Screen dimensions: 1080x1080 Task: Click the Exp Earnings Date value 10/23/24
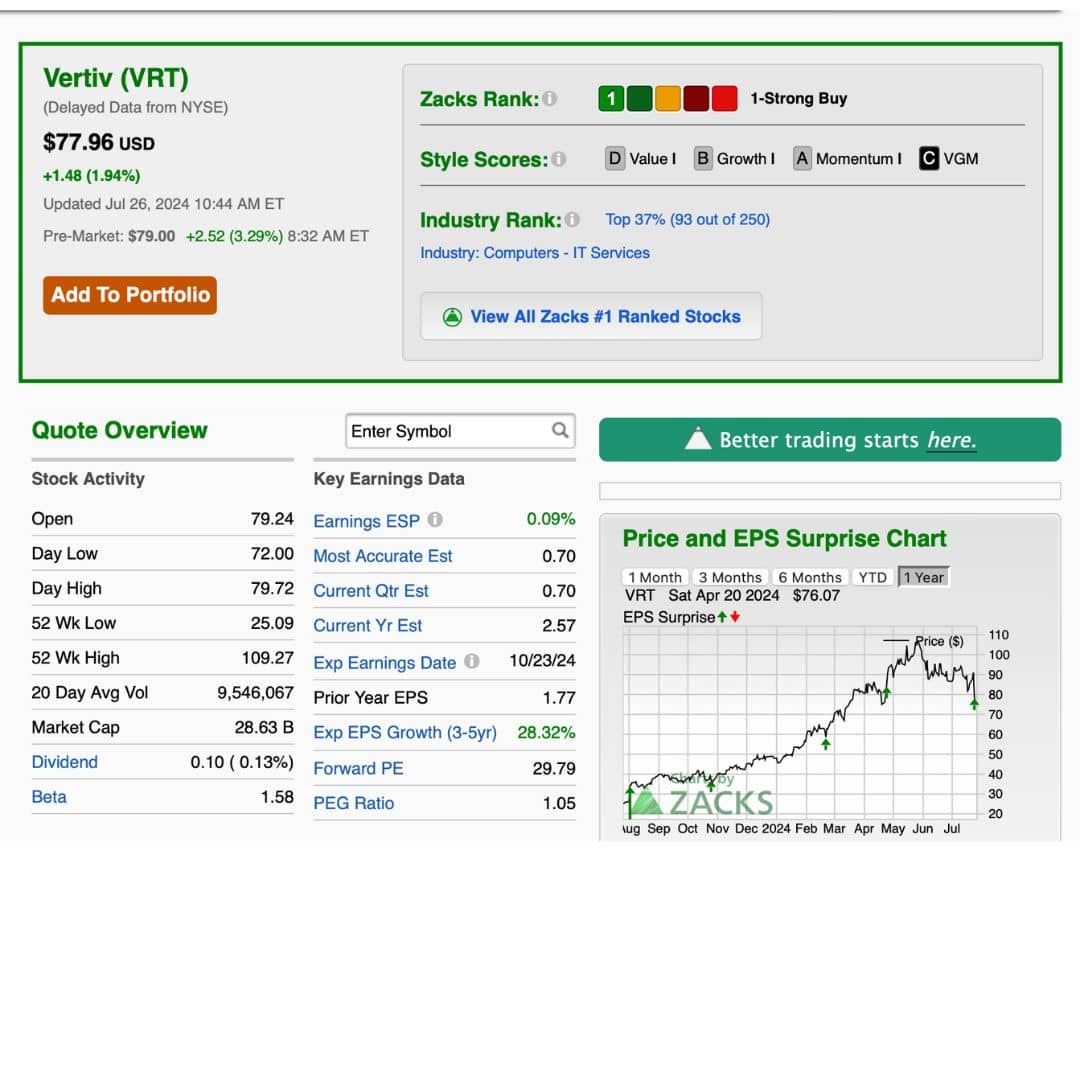(542, 661)
